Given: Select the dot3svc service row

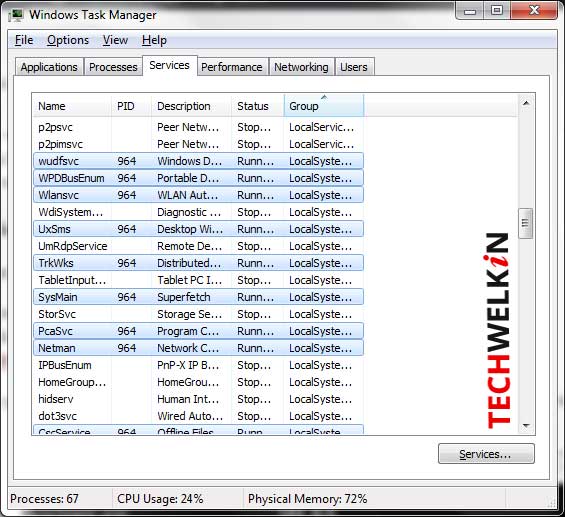Looking at the screenshot, I should coord(198,416).
